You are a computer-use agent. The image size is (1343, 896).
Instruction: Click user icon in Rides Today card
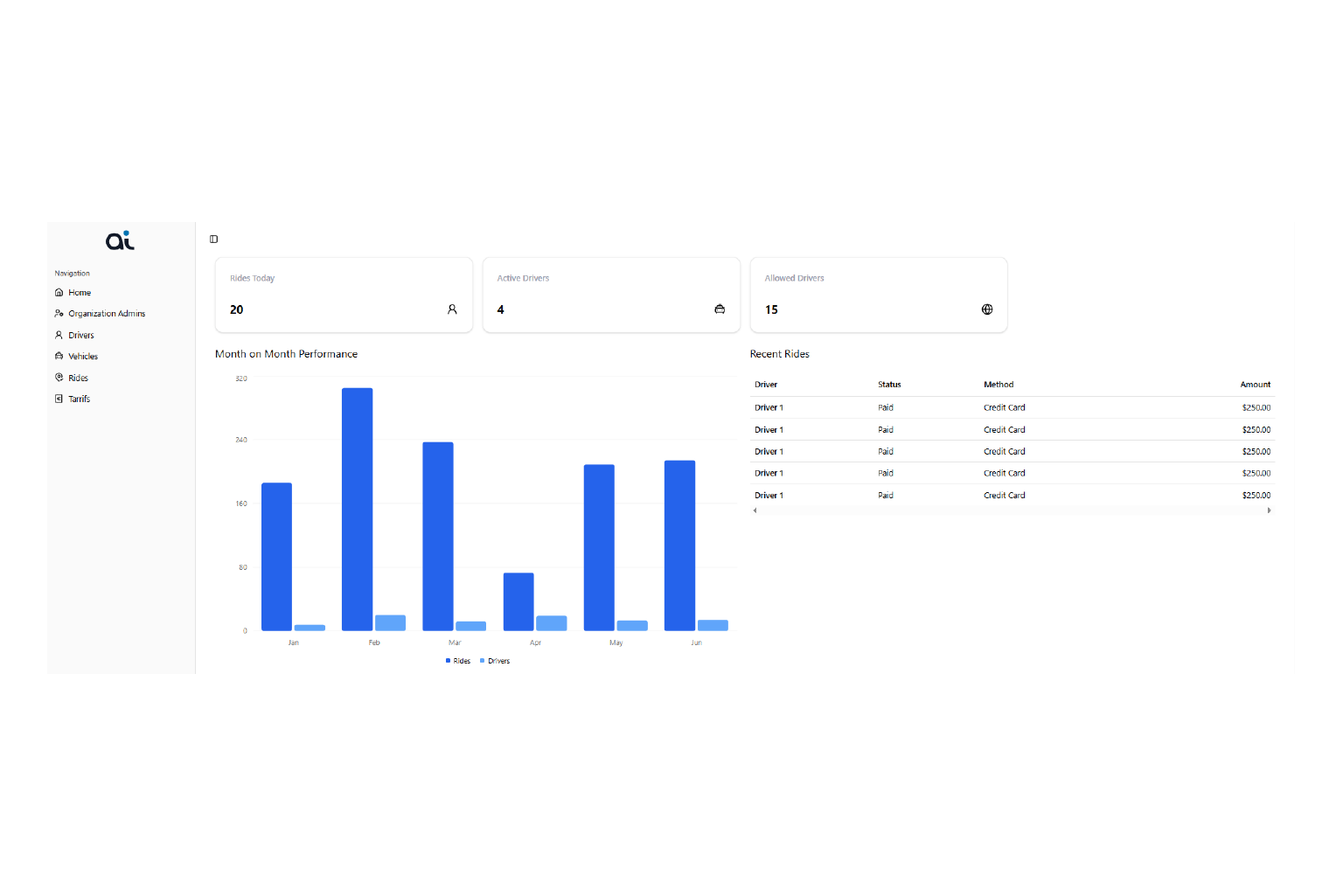(452, 309)
